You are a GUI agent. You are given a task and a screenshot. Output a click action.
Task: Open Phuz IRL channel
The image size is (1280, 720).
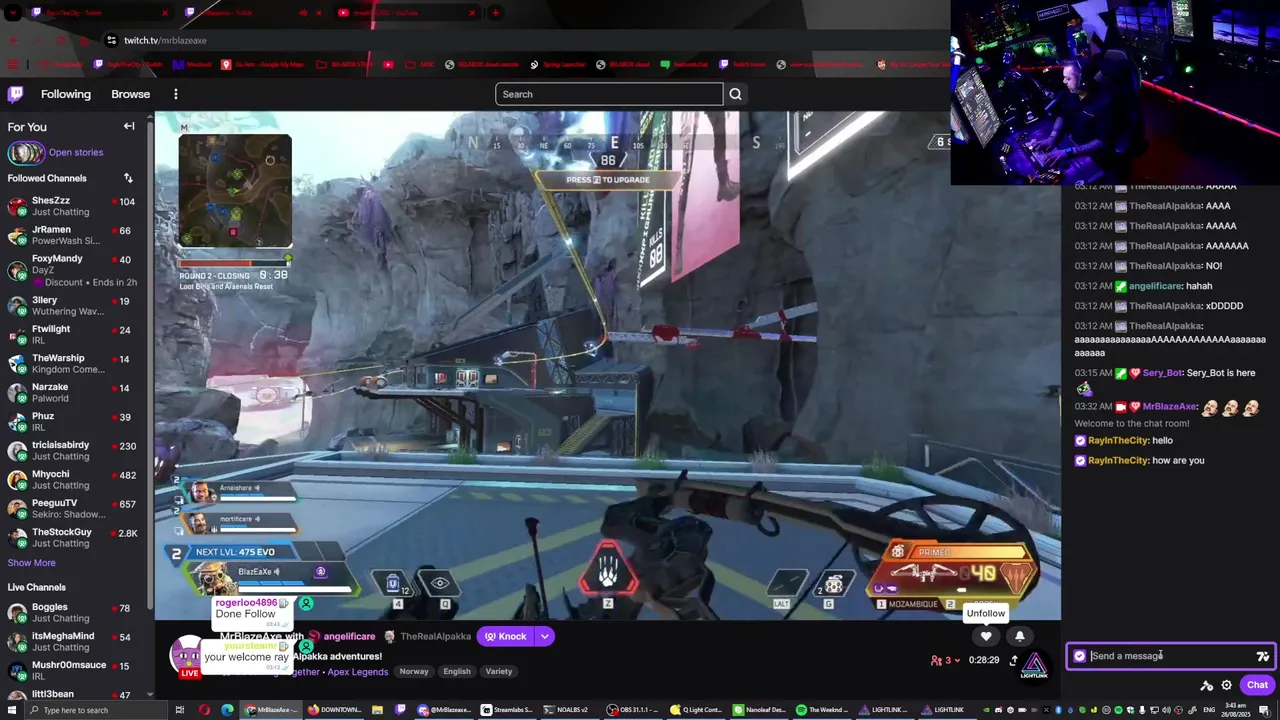point(72,422)
